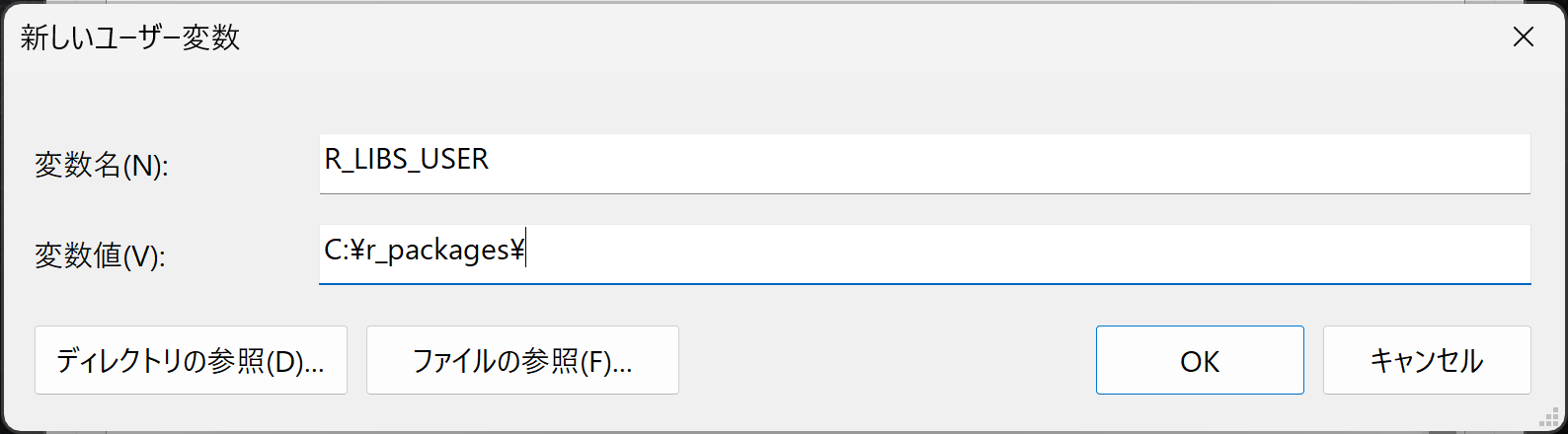The width and height of the screenshot is (1568, 434).
Task: Close the 新しいユーザー変数 dialog with X
Action: click(x=1523, y=37)
